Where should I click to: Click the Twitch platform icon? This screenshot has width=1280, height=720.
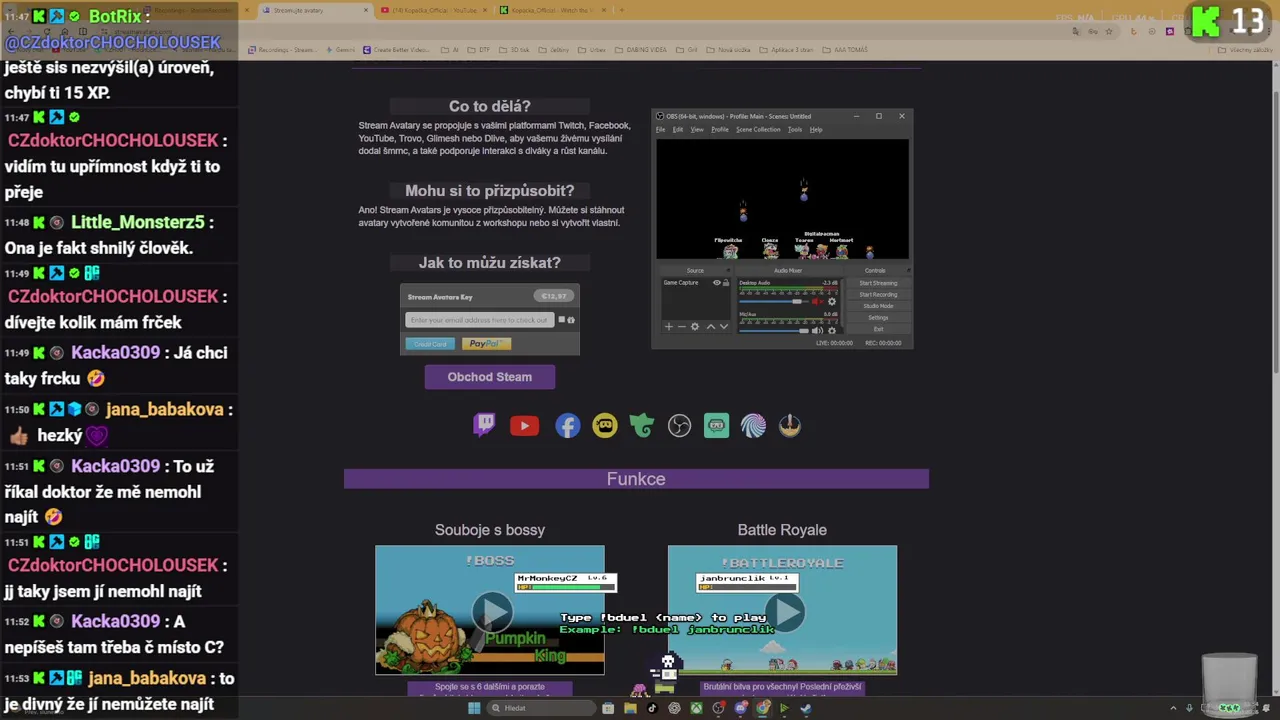484,425
